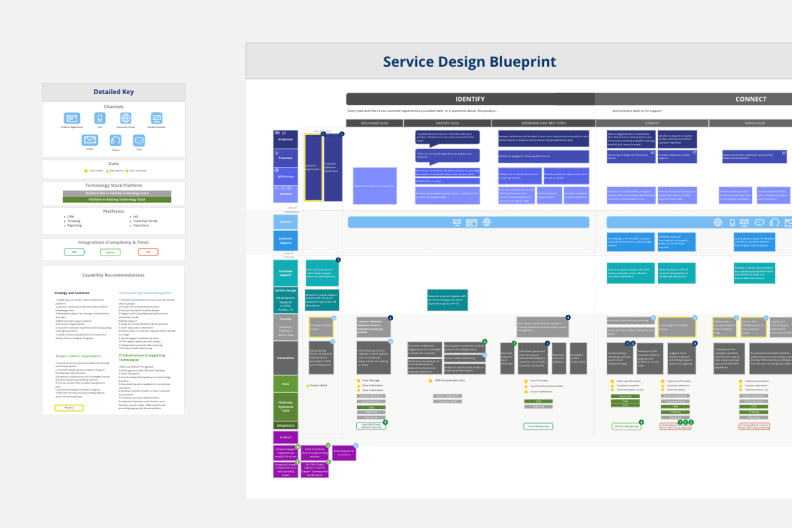792x528 pixels.
Task: Select the CONNECT phase header
Action: [x=750, y=99]
